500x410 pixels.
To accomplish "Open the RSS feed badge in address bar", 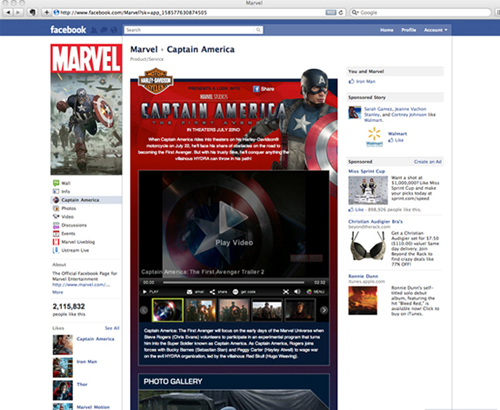I will click(330, 13).
